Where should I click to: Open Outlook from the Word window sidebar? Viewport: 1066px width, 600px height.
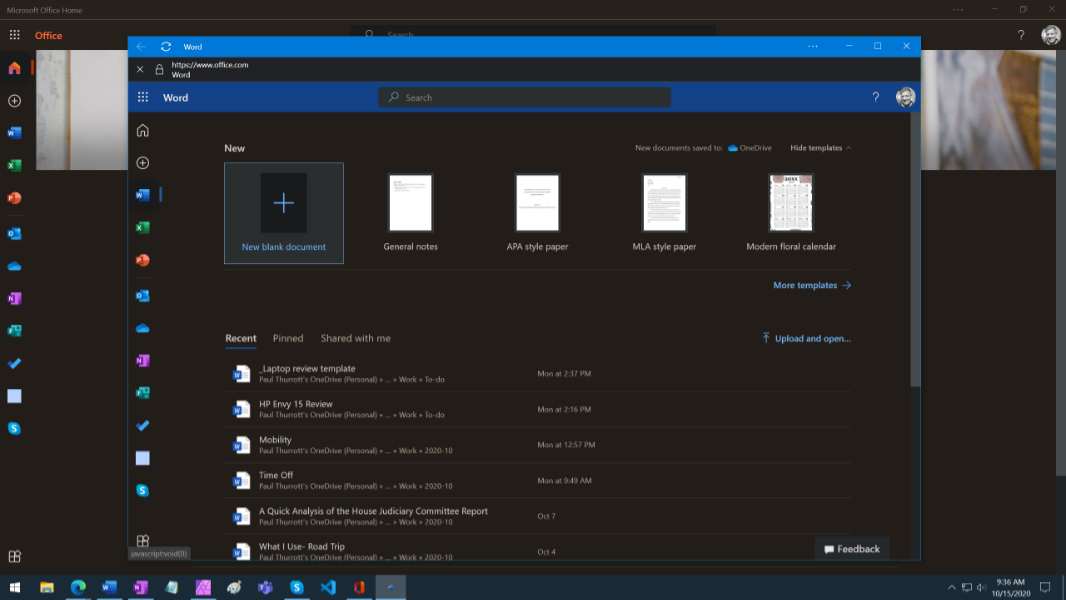pos(143,296)
